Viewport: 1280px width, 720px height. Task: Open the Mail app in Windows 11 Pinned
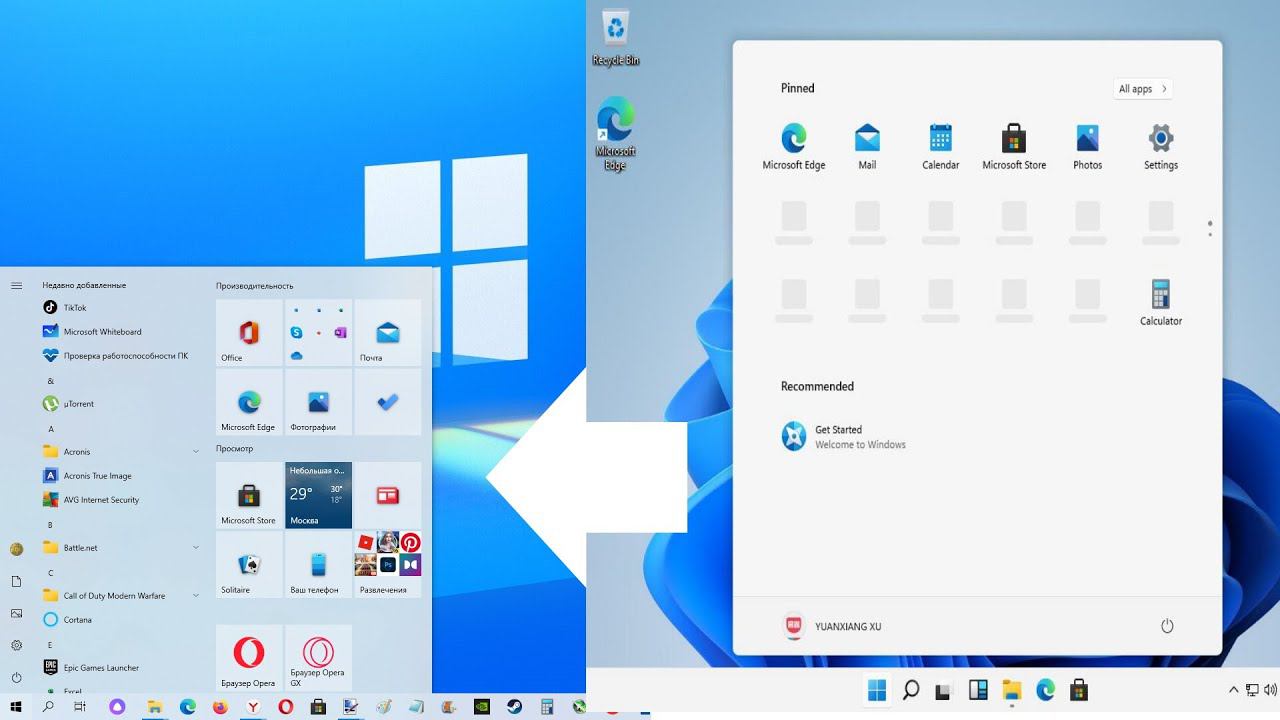(x=867, y=147)
